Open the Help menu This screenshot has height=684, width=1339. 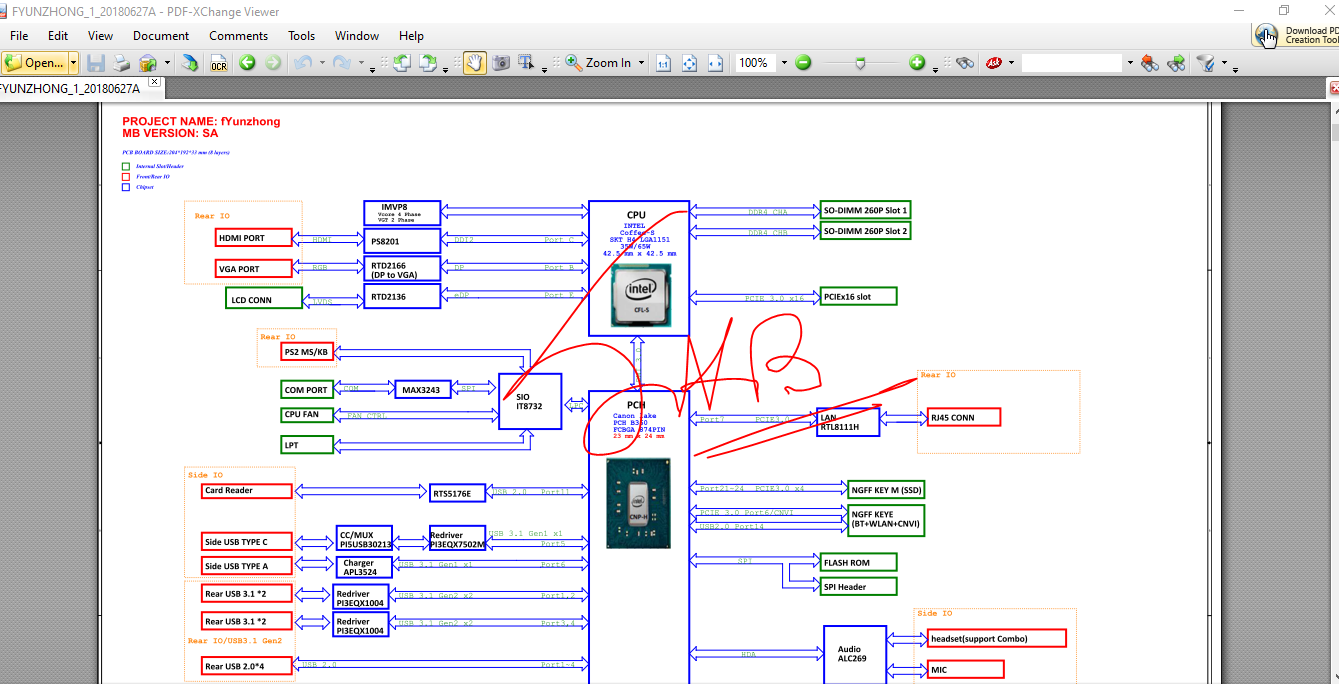click(x=411, y=35)
